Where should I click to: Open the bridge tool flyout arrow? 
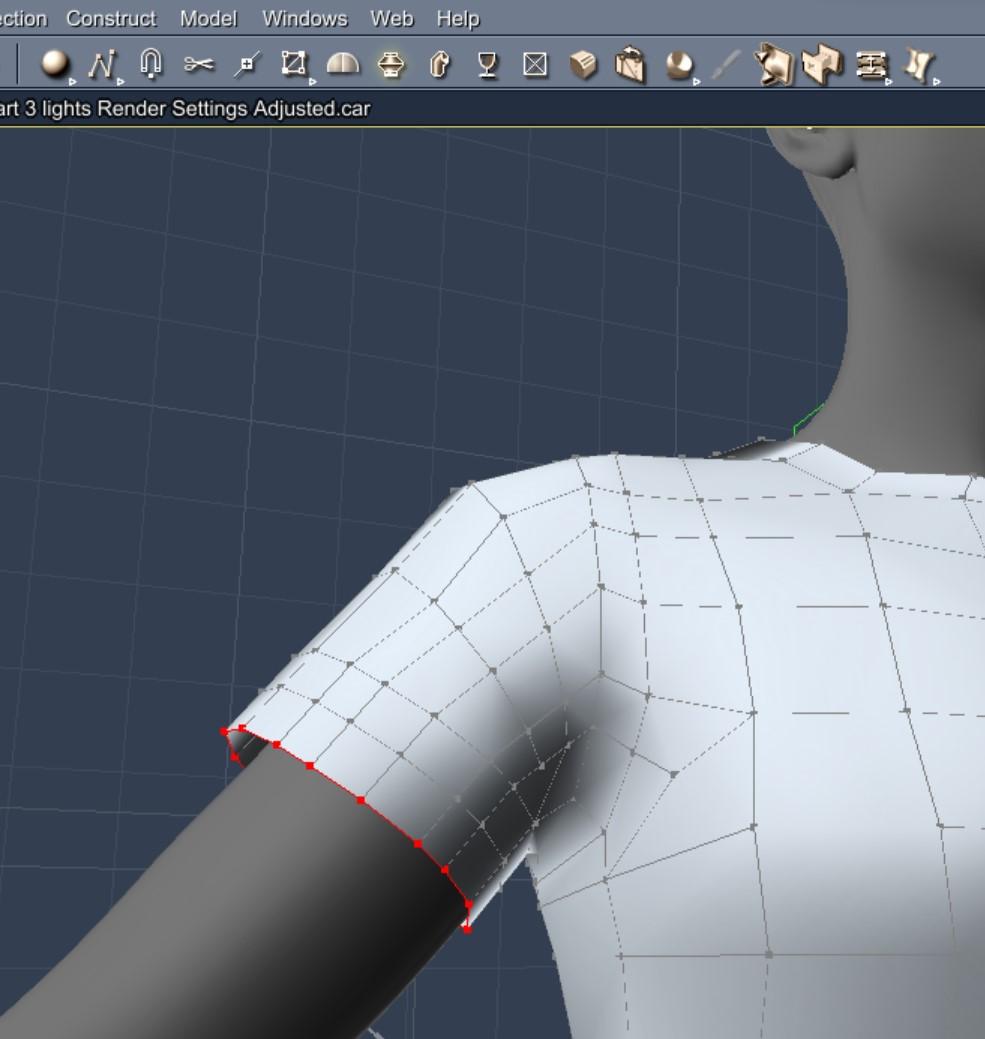[889, 82]
